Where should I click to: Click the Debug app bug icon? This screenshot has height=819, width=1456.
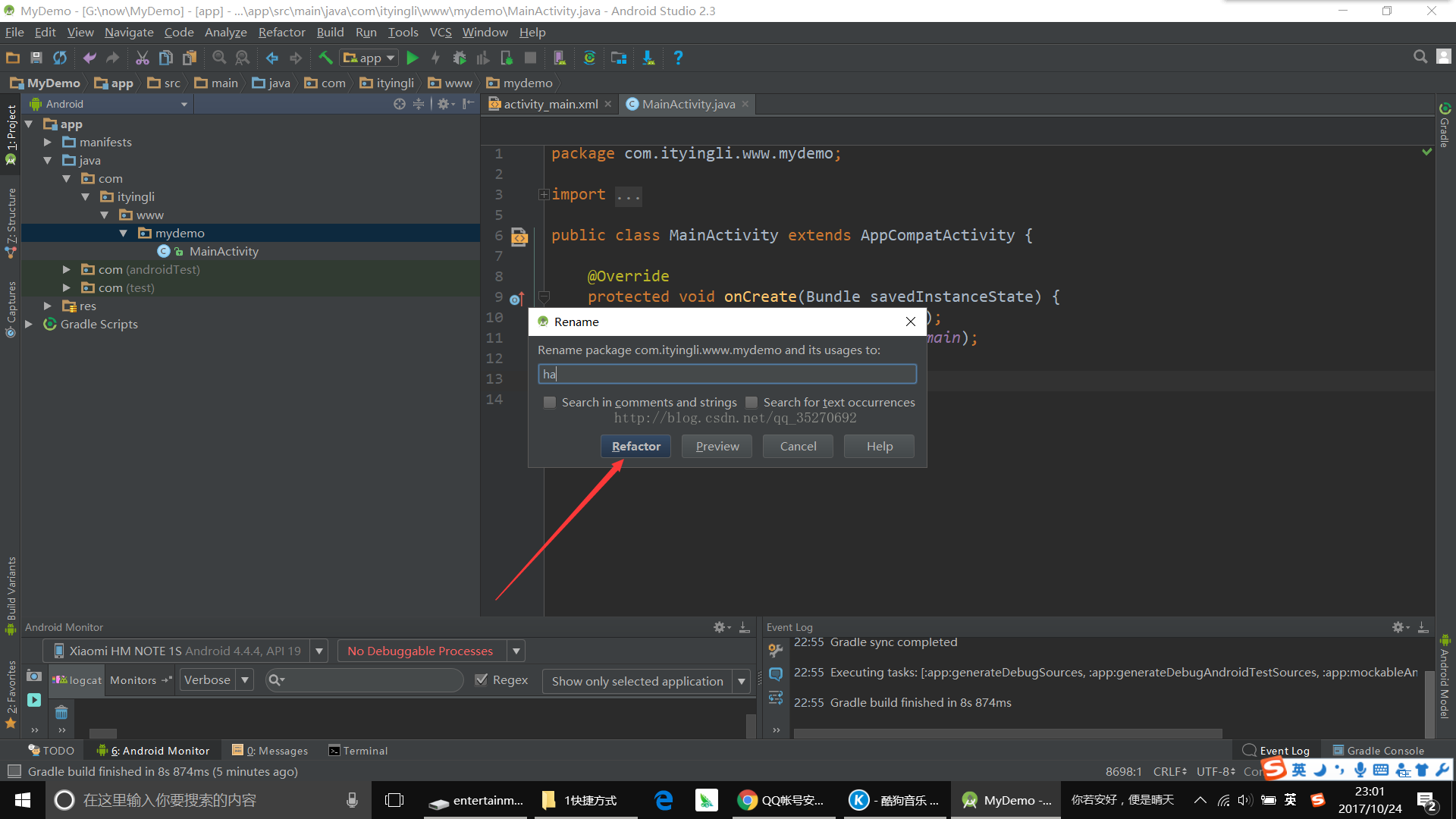point(460,58)
